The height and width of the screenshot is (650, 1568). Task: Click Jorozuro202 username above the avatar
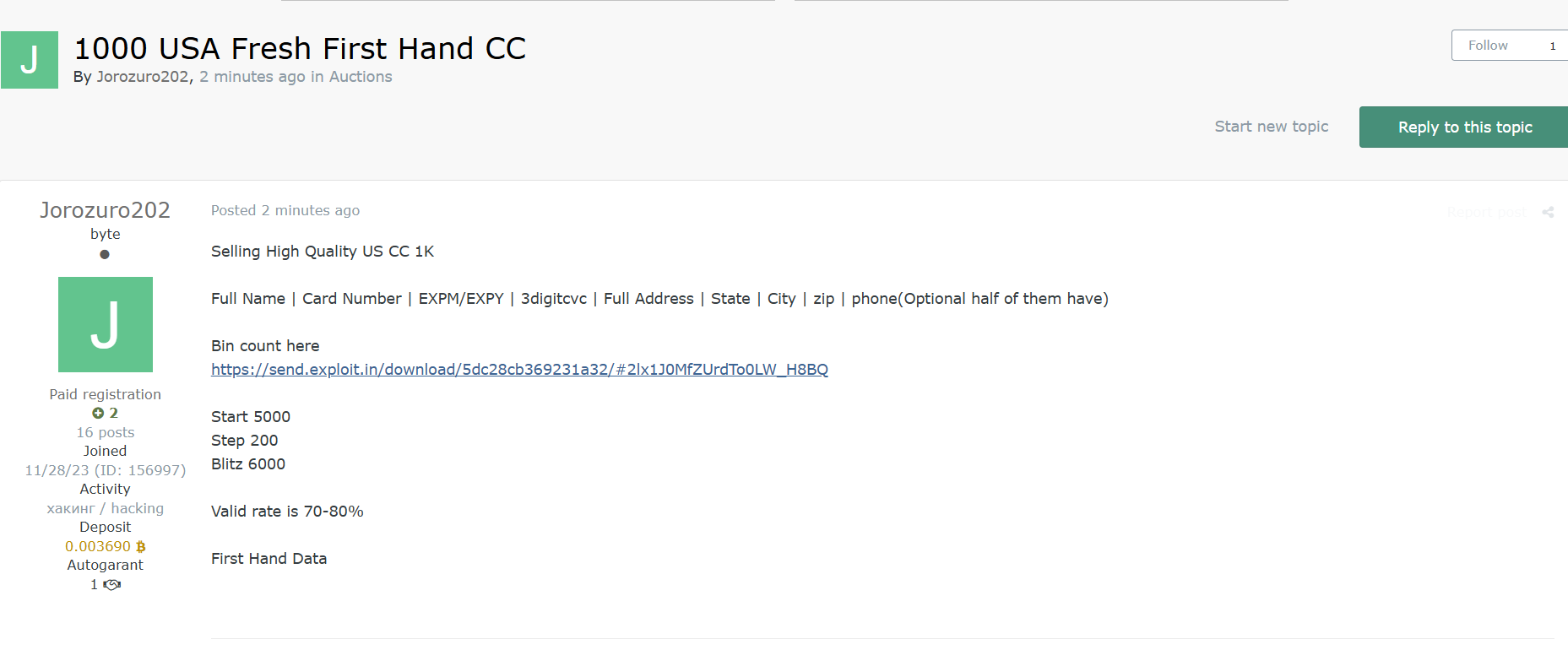tap(106, 210)
